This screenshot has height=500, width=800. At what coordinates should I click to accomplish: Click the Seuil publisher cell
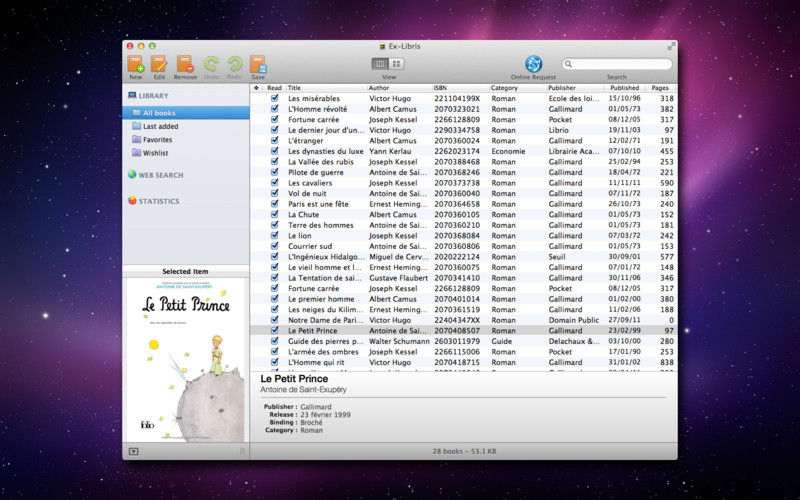[x=557, y=257]
